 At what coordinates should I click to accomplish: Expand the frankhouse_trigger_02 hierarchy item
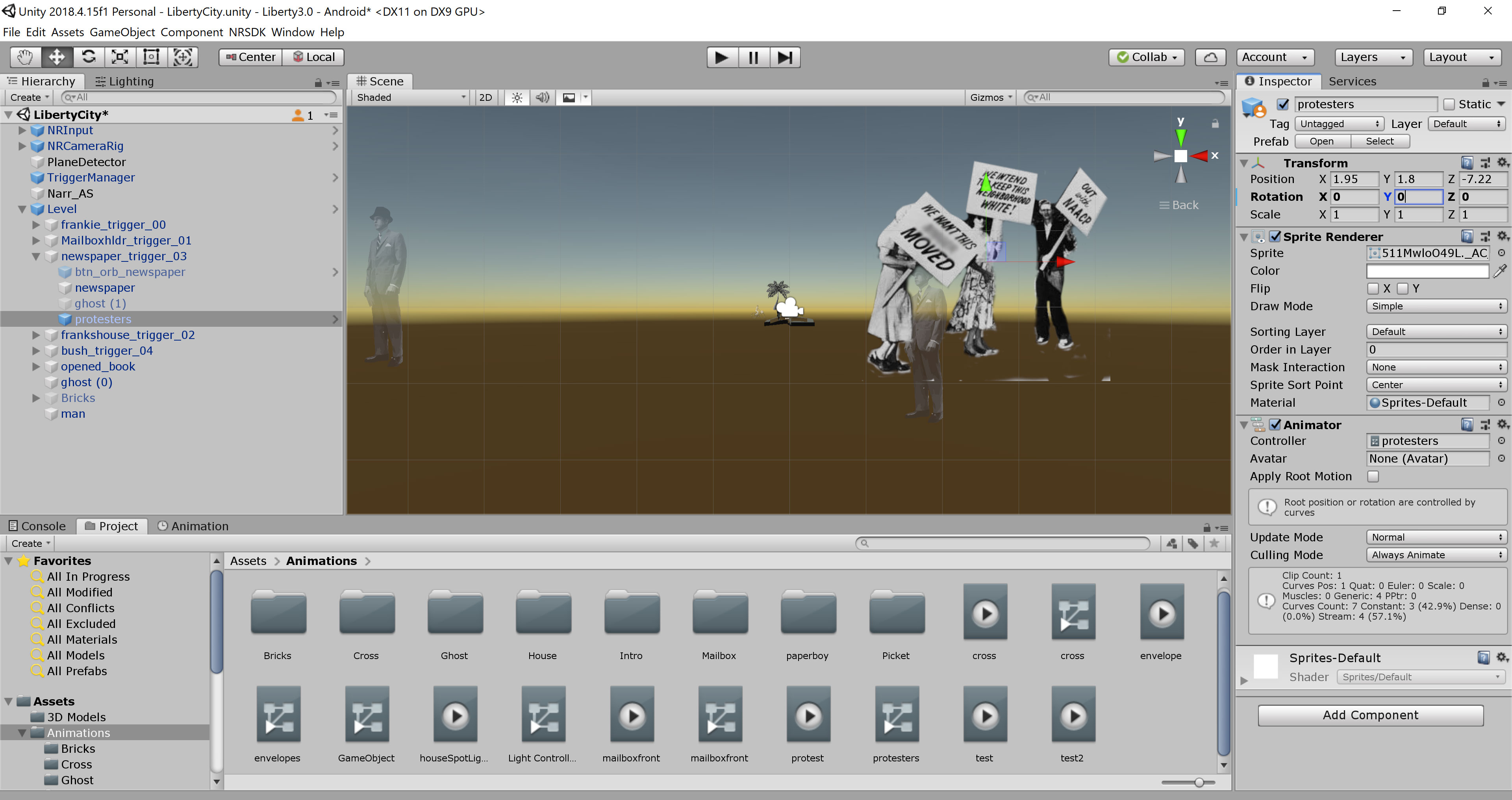36,335
